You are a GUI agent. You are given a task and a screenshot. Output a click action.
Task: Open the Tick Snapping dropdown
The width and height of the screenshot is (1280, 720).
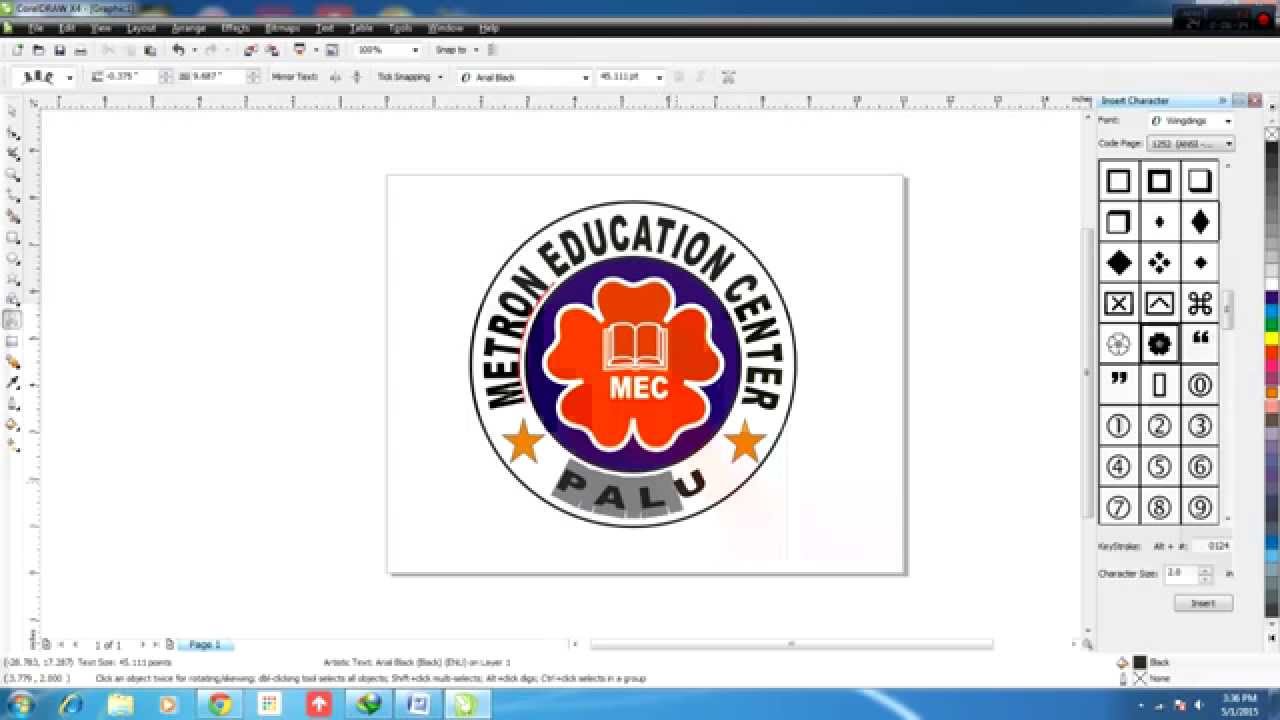click(x=440, y=77)
